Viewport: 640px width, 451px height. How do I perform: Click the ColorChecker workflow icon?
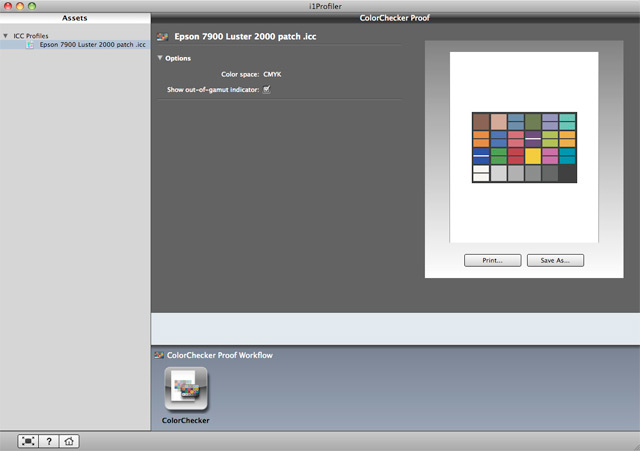tap(185, 389)
